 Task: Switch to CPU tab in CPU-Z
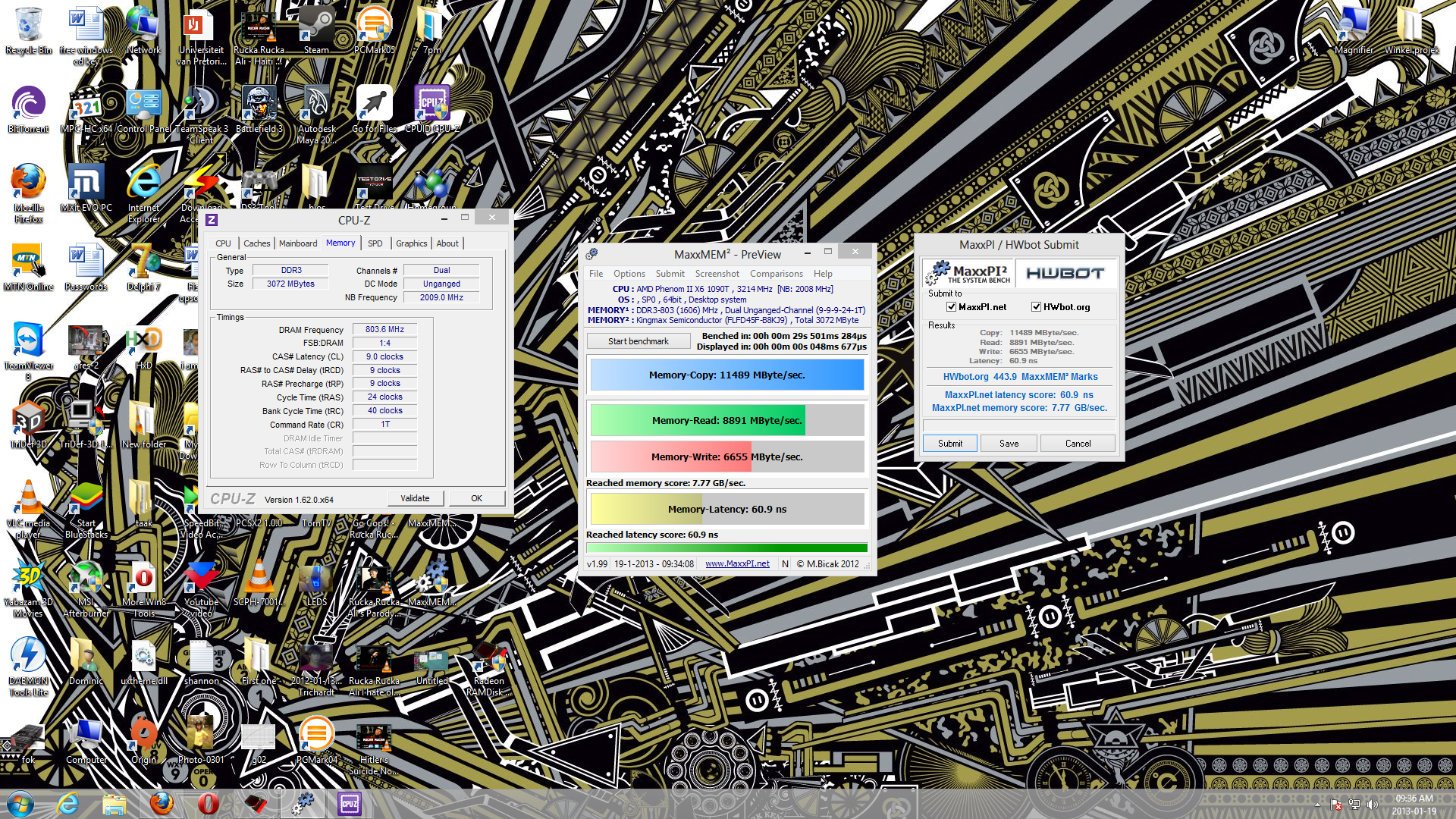(x=223, y=243)
